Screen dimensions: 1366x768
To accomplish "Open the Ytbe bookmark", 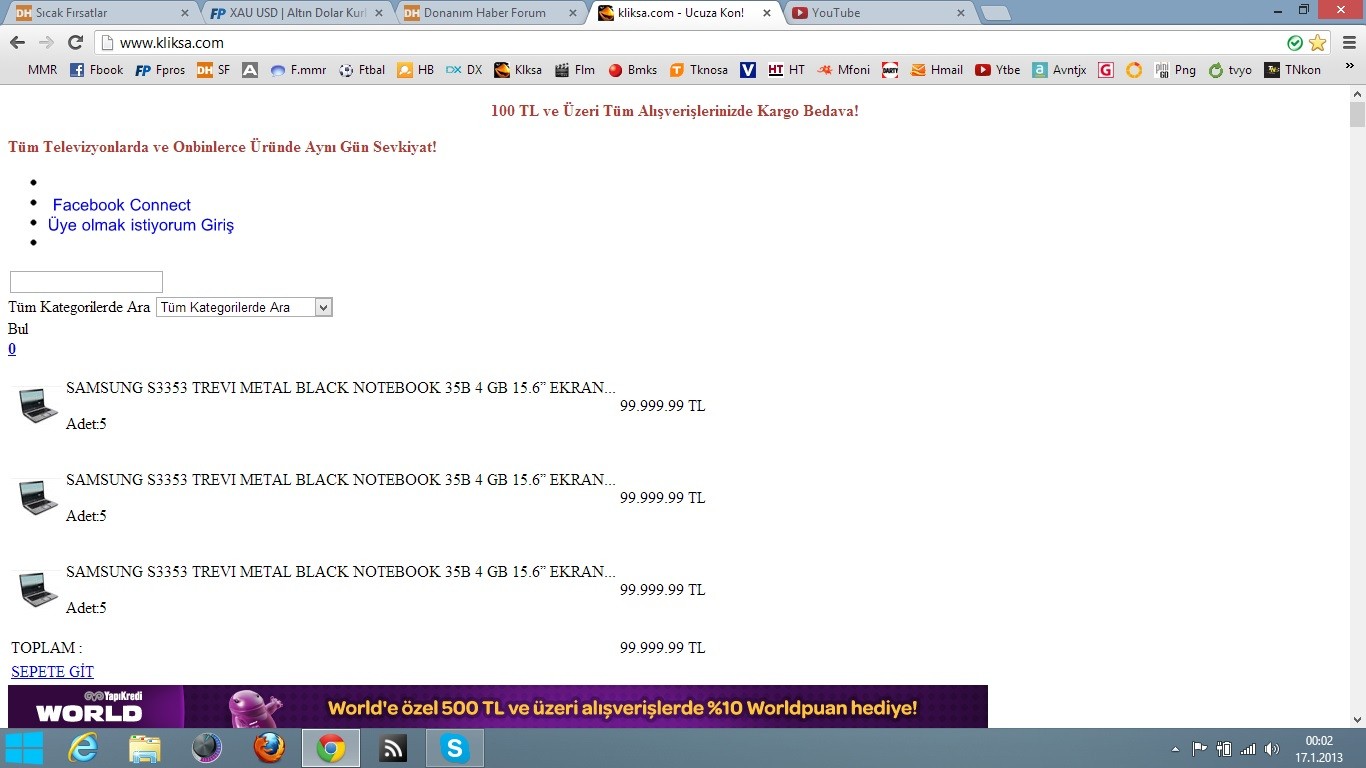I will point(997,70).
